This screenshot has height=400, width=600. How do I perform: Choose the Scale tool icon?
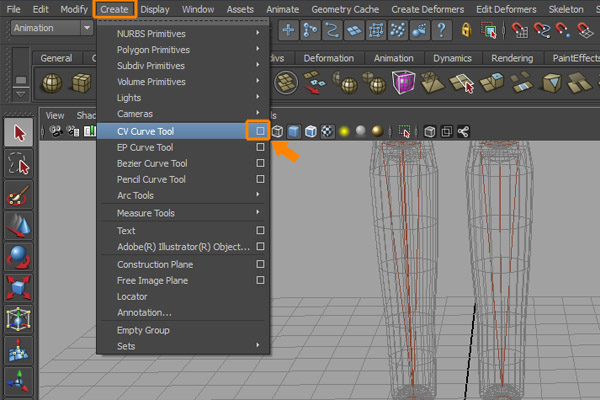(18, 287)
